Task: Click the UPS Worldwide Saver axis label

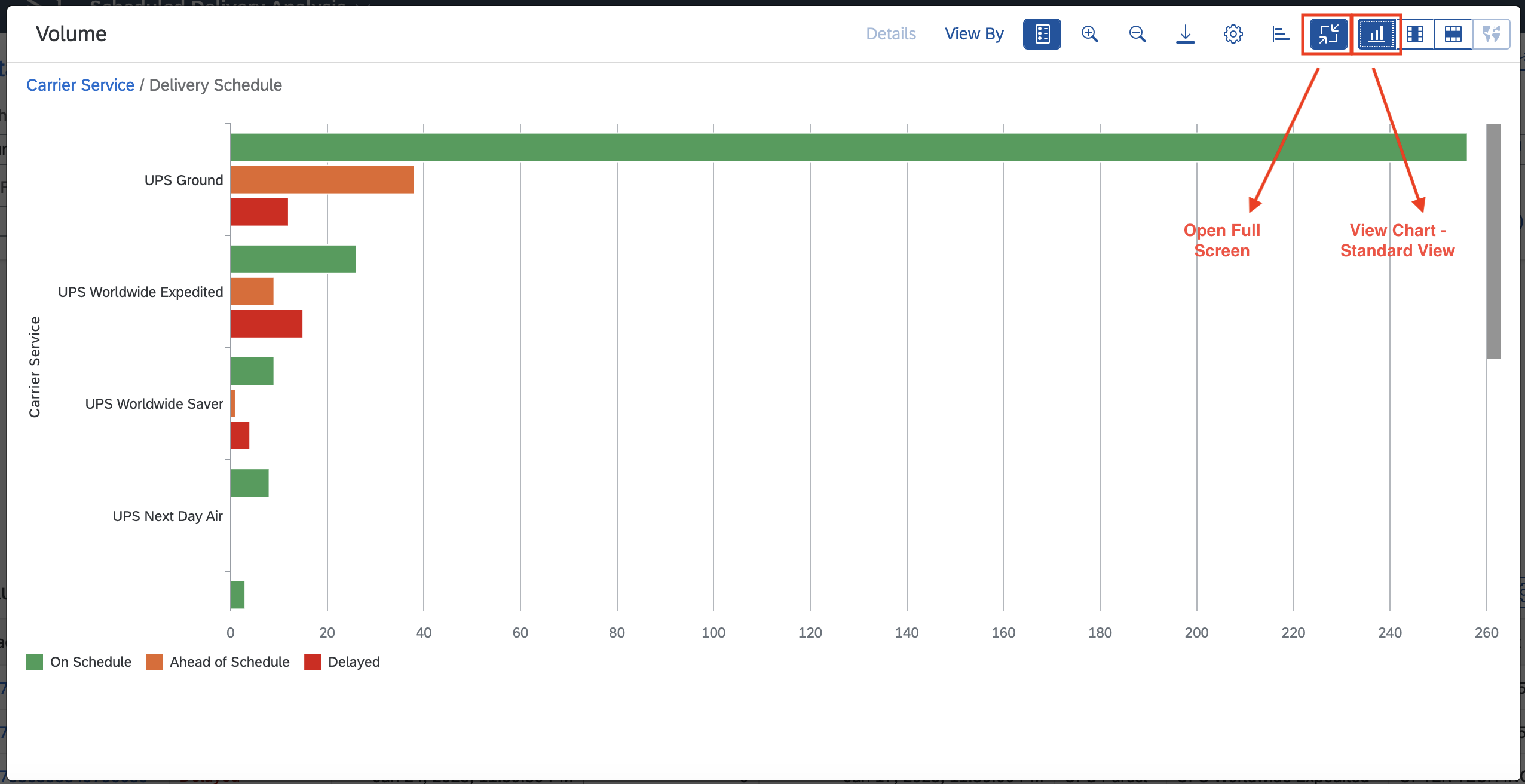Action: tap(154, 403)
